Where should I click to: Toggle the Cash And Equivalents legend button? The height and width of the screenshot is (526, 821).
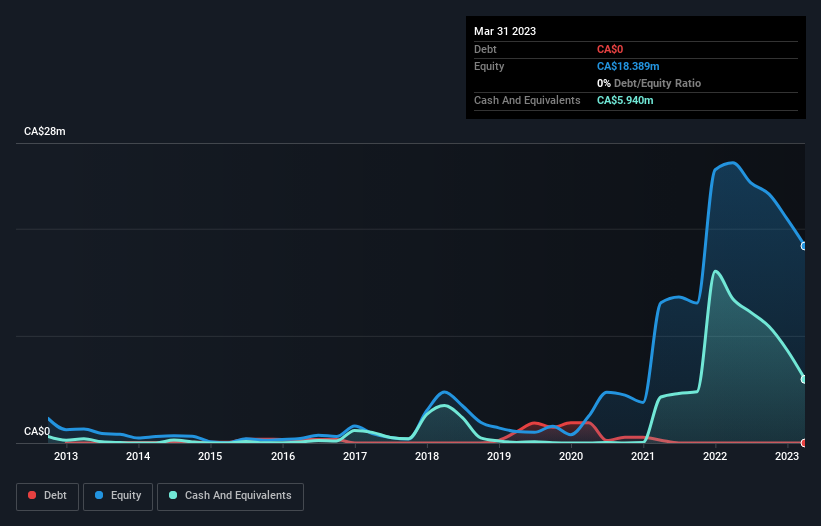click(230, 496)
